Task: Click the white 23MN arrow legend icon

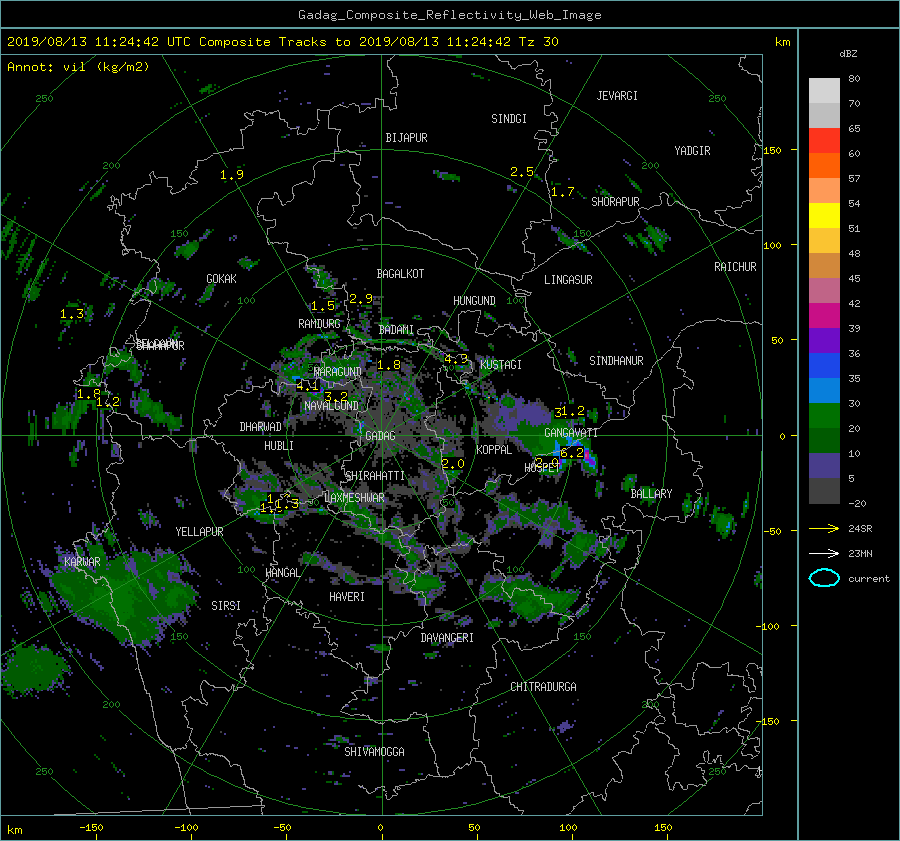Action: point(824,553)
